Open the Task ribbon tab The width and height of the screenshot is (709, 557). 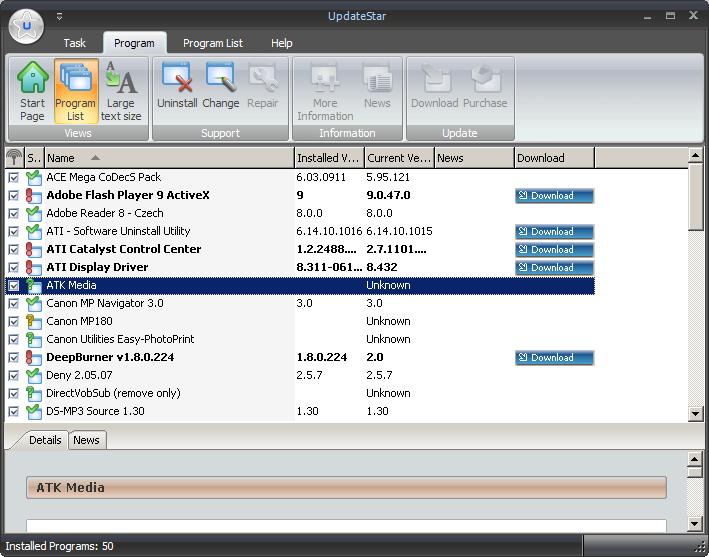(75, 43)
